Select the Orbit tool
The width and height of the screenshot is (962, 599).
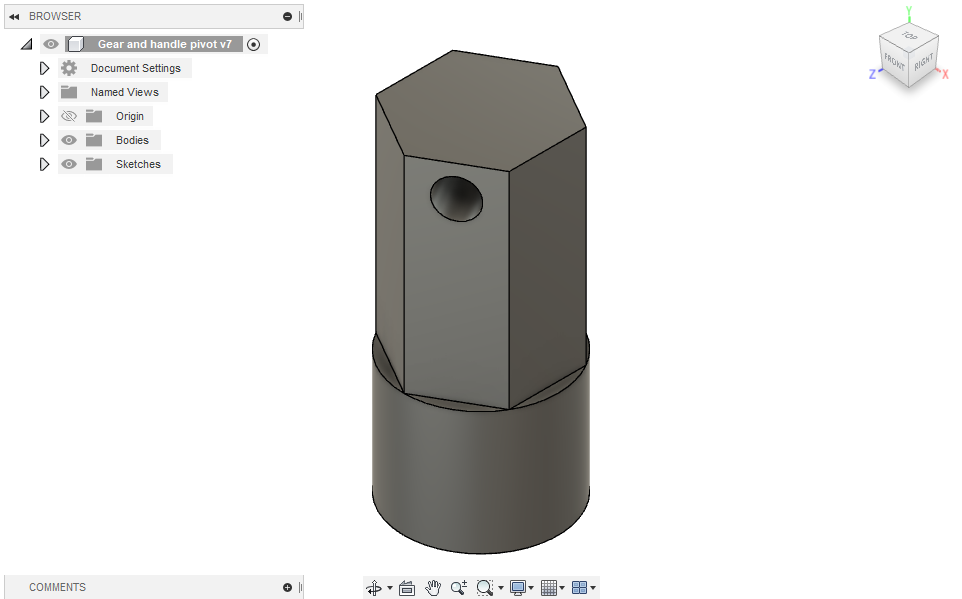click(x=375, y=588)
